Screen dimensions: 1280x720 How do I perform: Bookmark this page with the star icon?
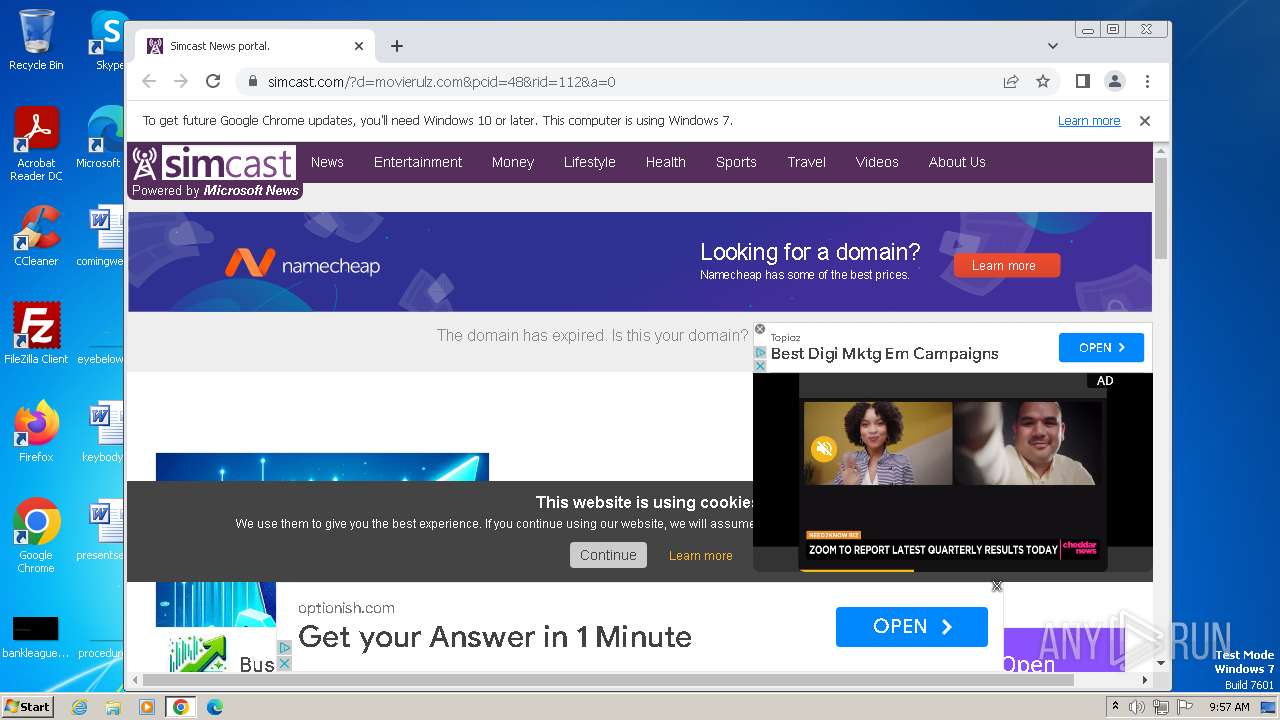1043,81
